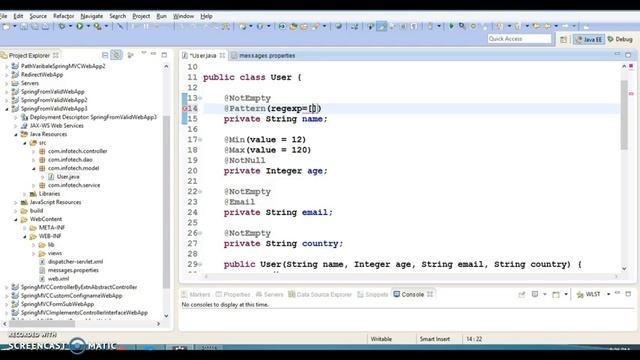Click the Pin Console icon

coord(522,294)
